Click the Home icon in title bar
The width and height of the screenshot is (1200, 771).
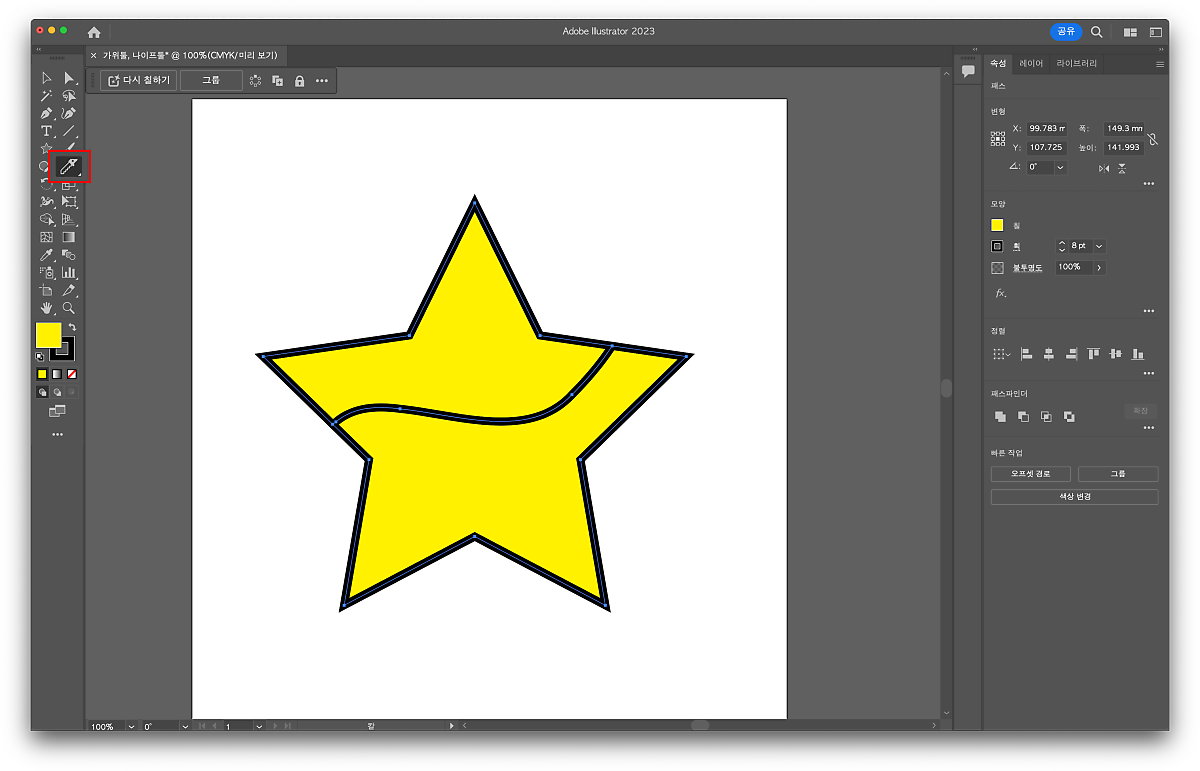(94, 32)
